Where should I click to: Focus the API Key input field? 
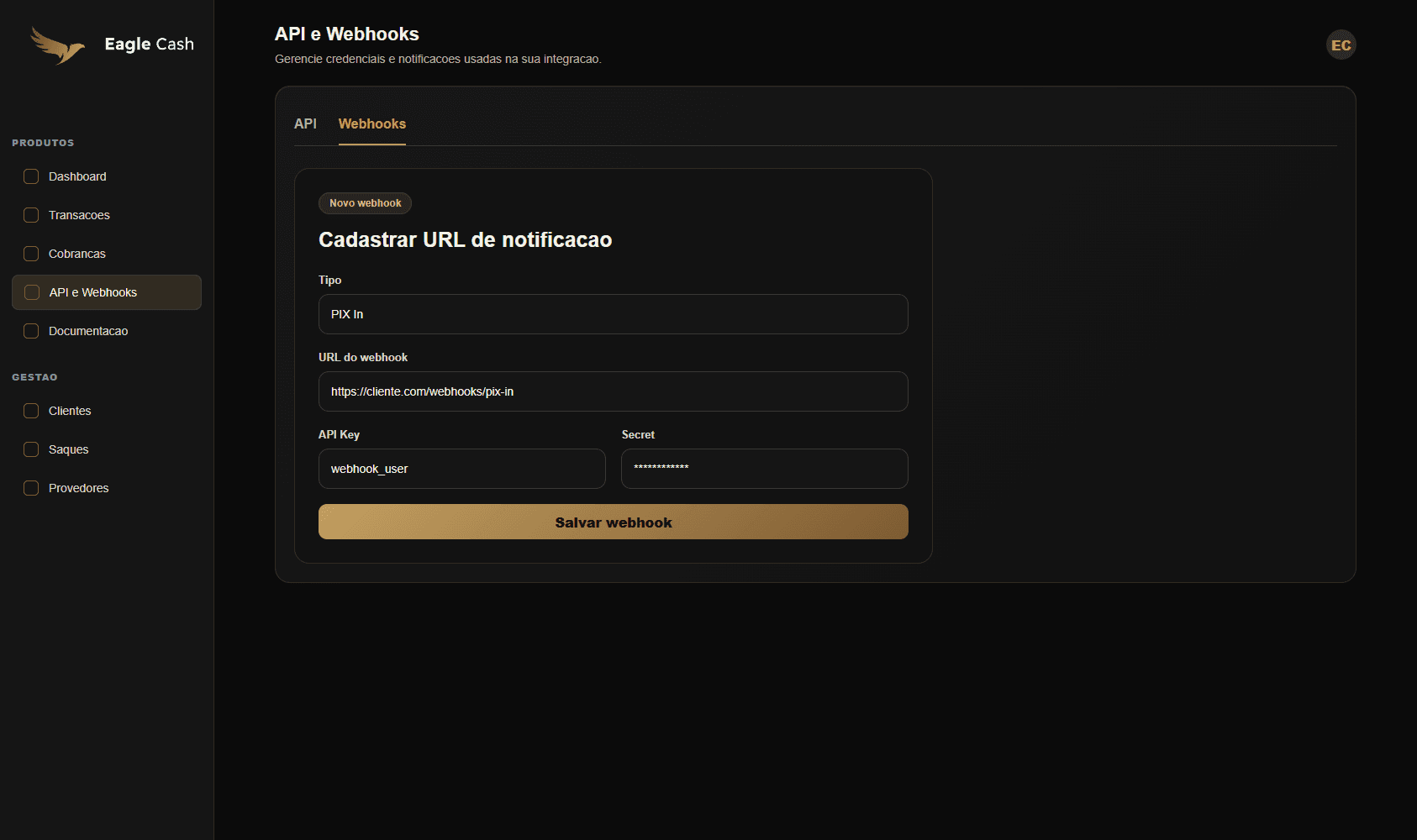point(462,469)
